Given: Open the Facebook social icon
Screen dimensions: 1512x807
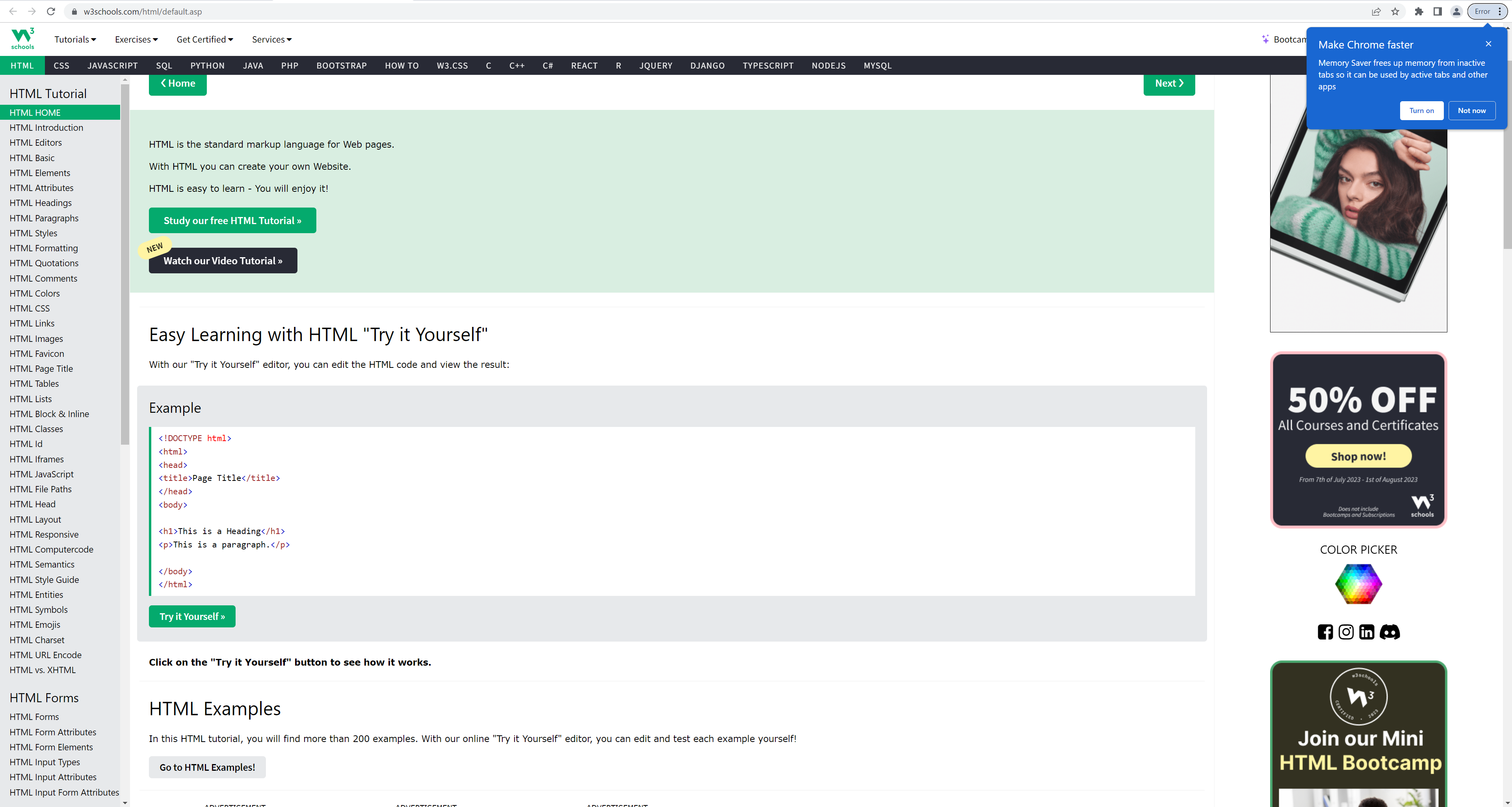Looking at the screenshot, I should (1325, 631).
